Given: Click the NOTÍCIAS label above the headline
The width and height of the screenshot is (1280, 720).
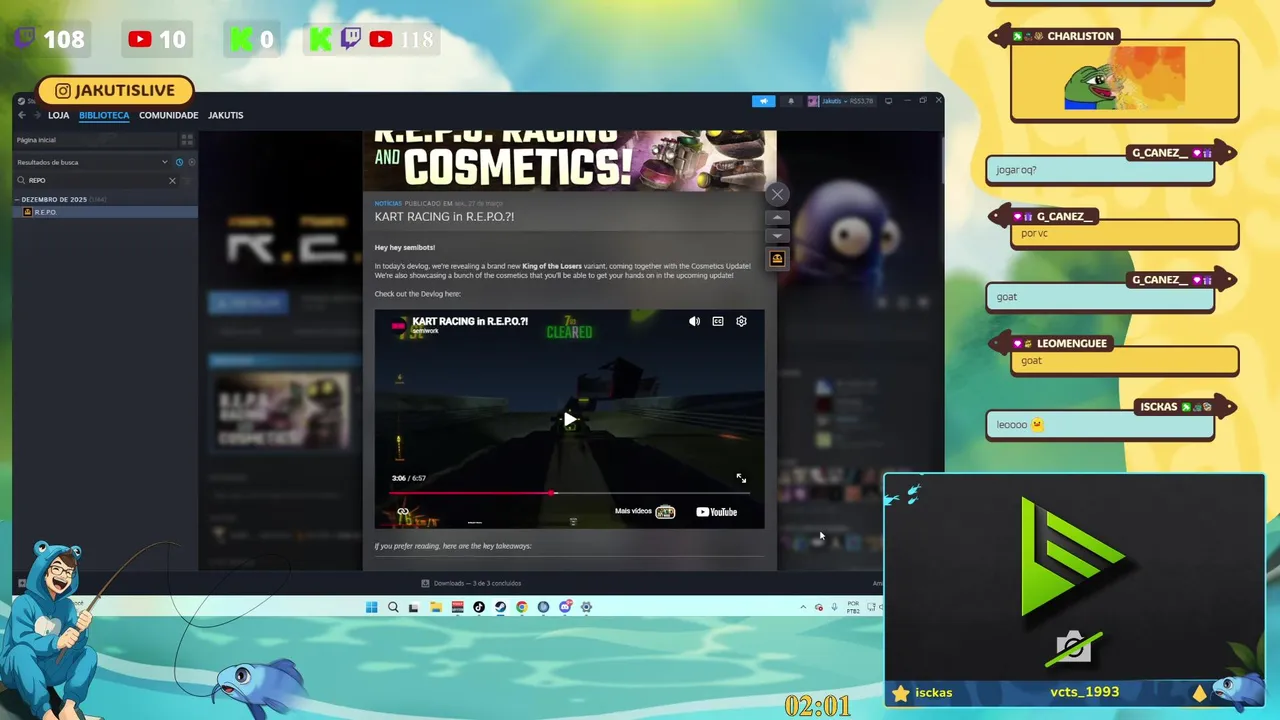Looking at the screenshot, I should point(388,203).
